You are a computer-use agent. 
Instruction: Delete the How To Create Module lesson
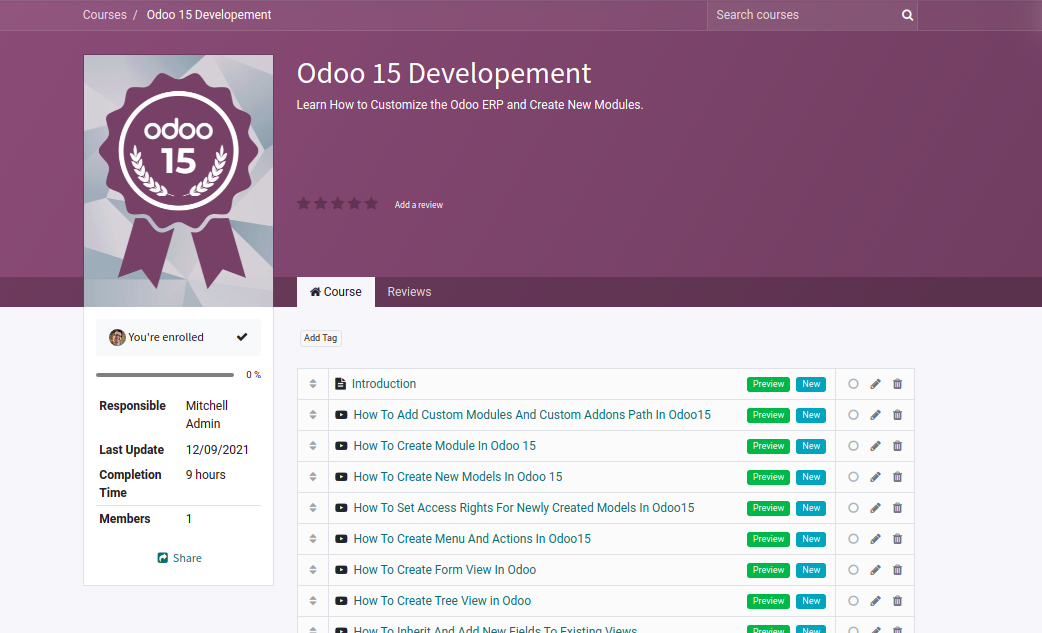pyautogui.click(x=897, y=446)
